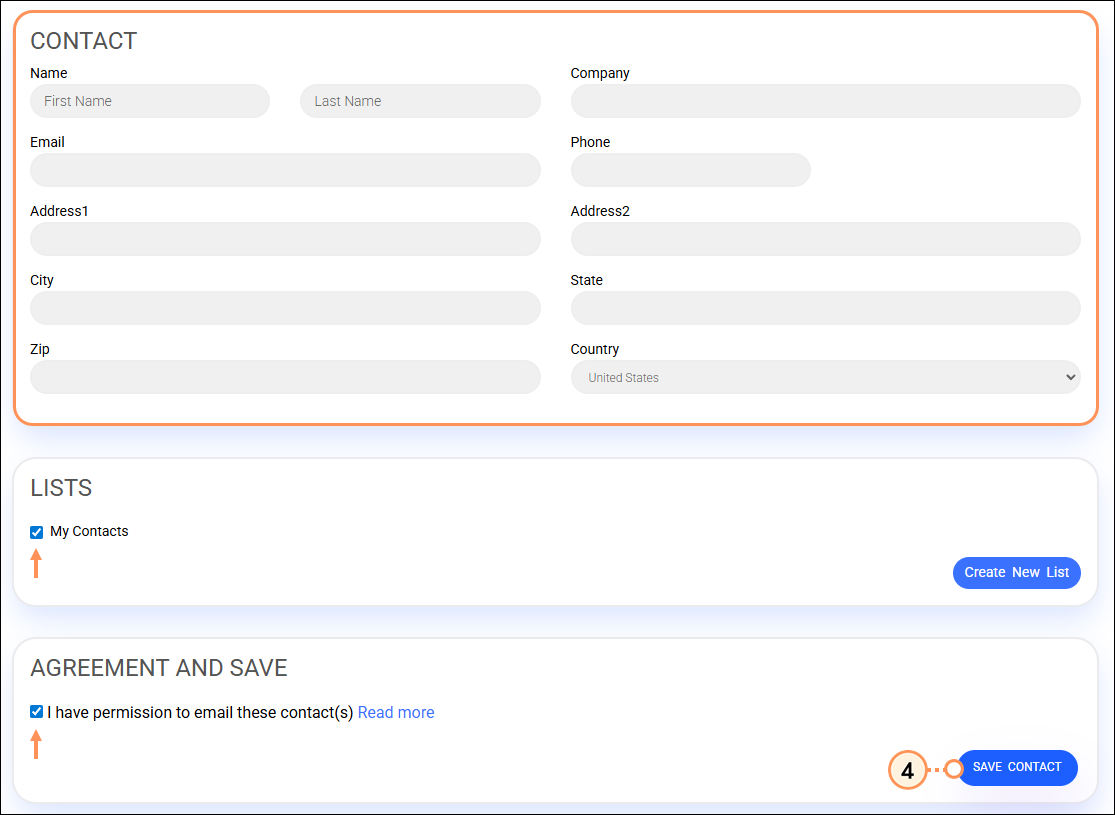Click the step 4 callout marker

(907, 770)
